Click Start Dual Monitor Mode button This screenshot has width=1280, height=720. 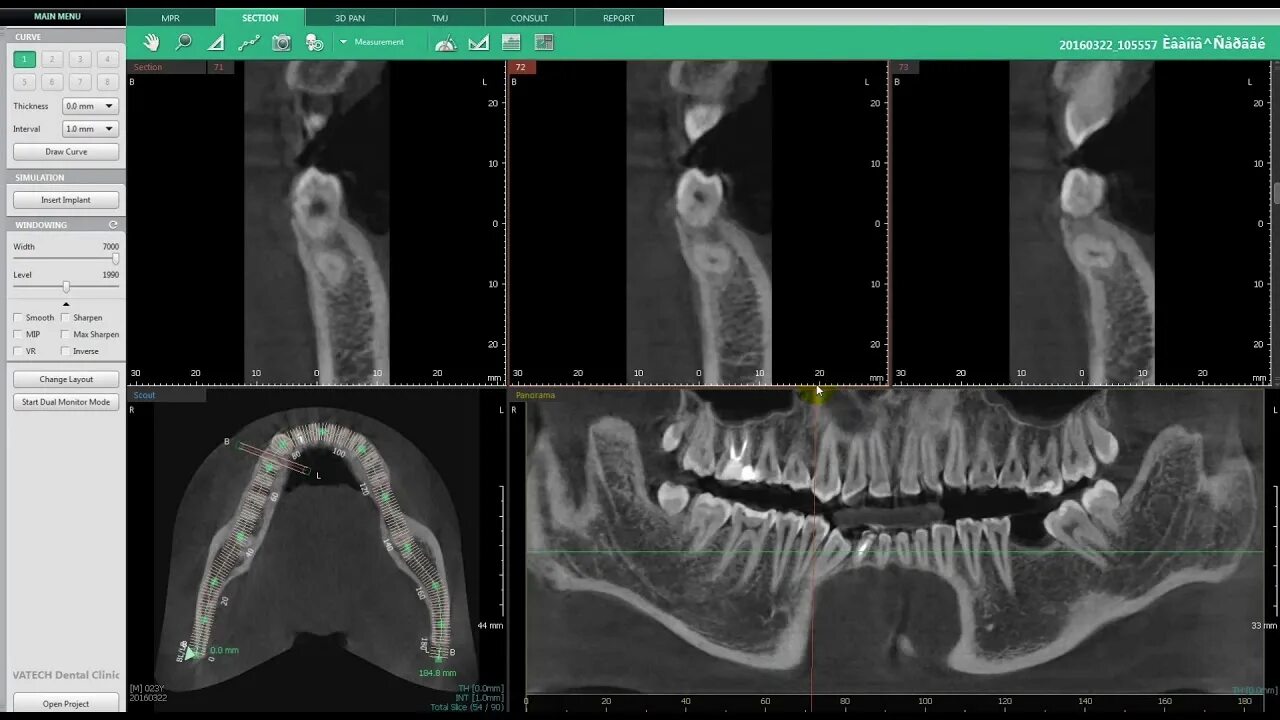click(x=66, y=402)
